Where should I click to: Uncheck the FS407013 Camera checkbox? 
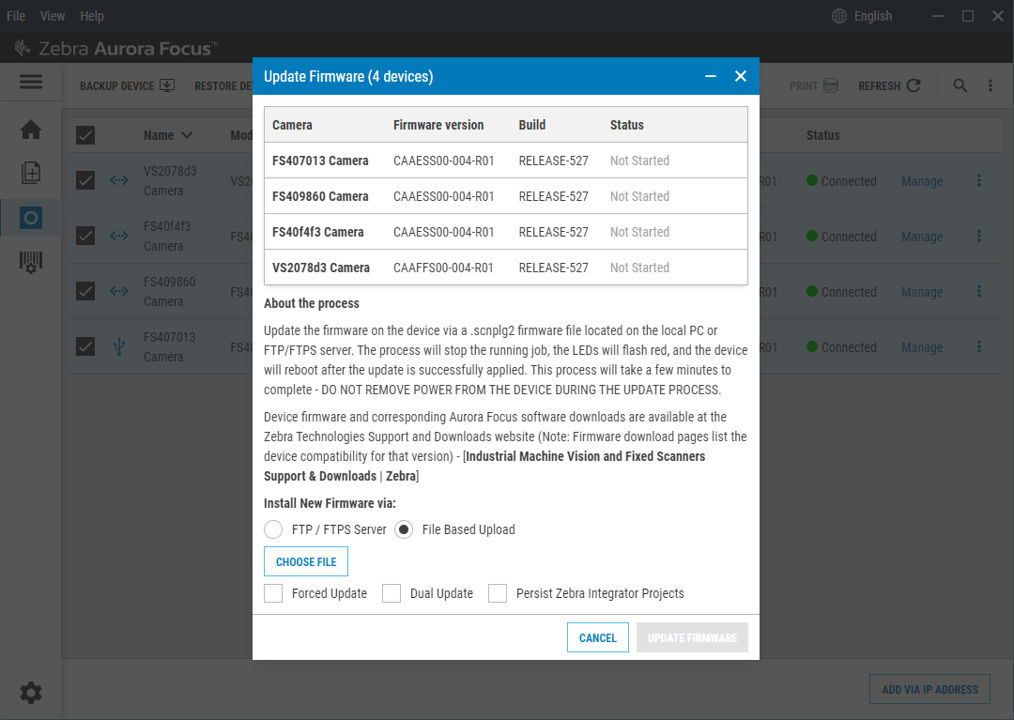click(x=85, y=347)
